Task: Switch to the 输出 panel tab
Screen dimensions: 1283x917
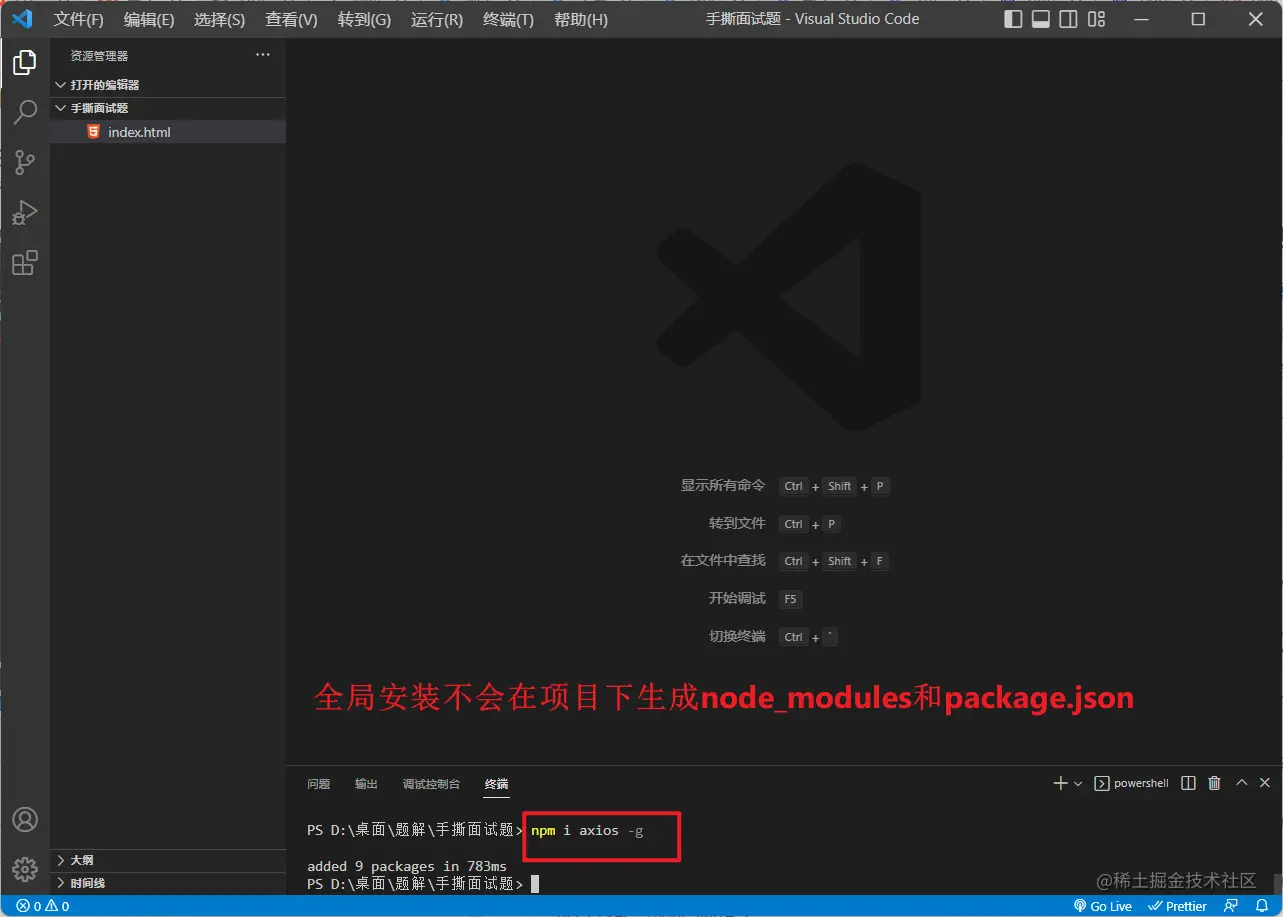Action: 367,784
